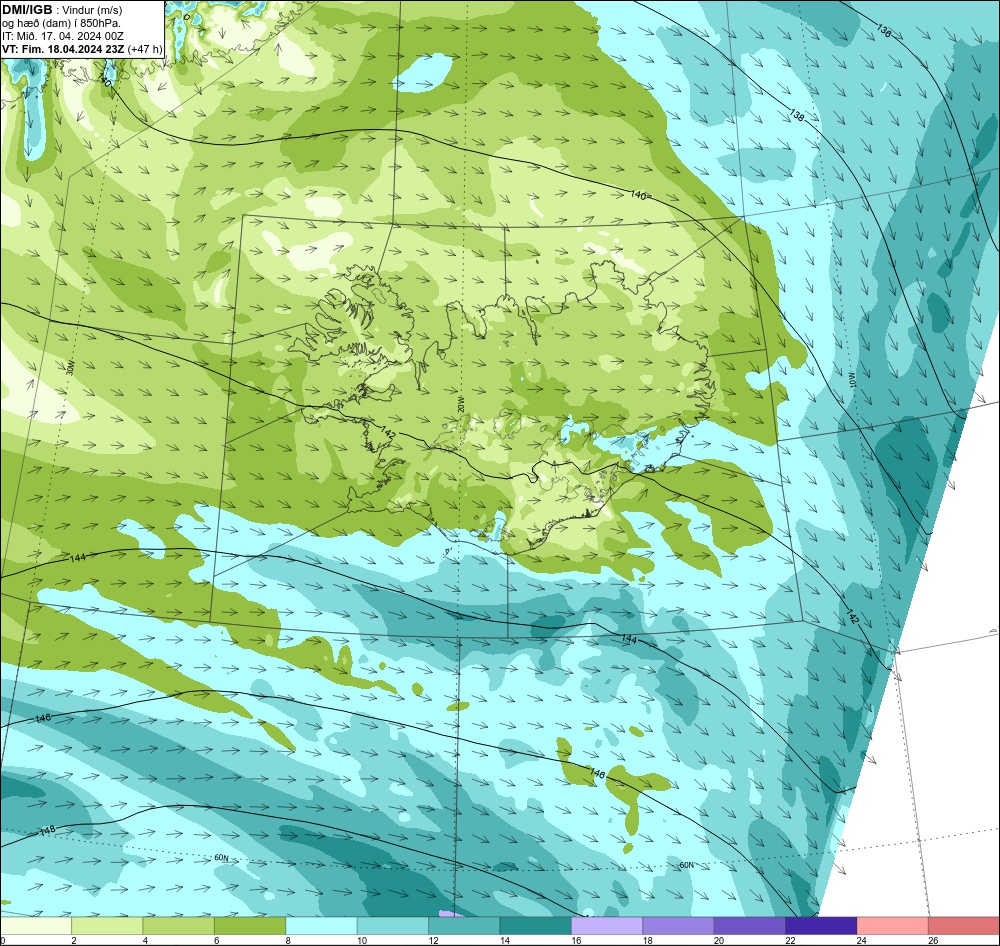The width and height of the screenshot is (1000, 946).
Task: Click the '10W' meridian label
Action: (x=853, y=381)
